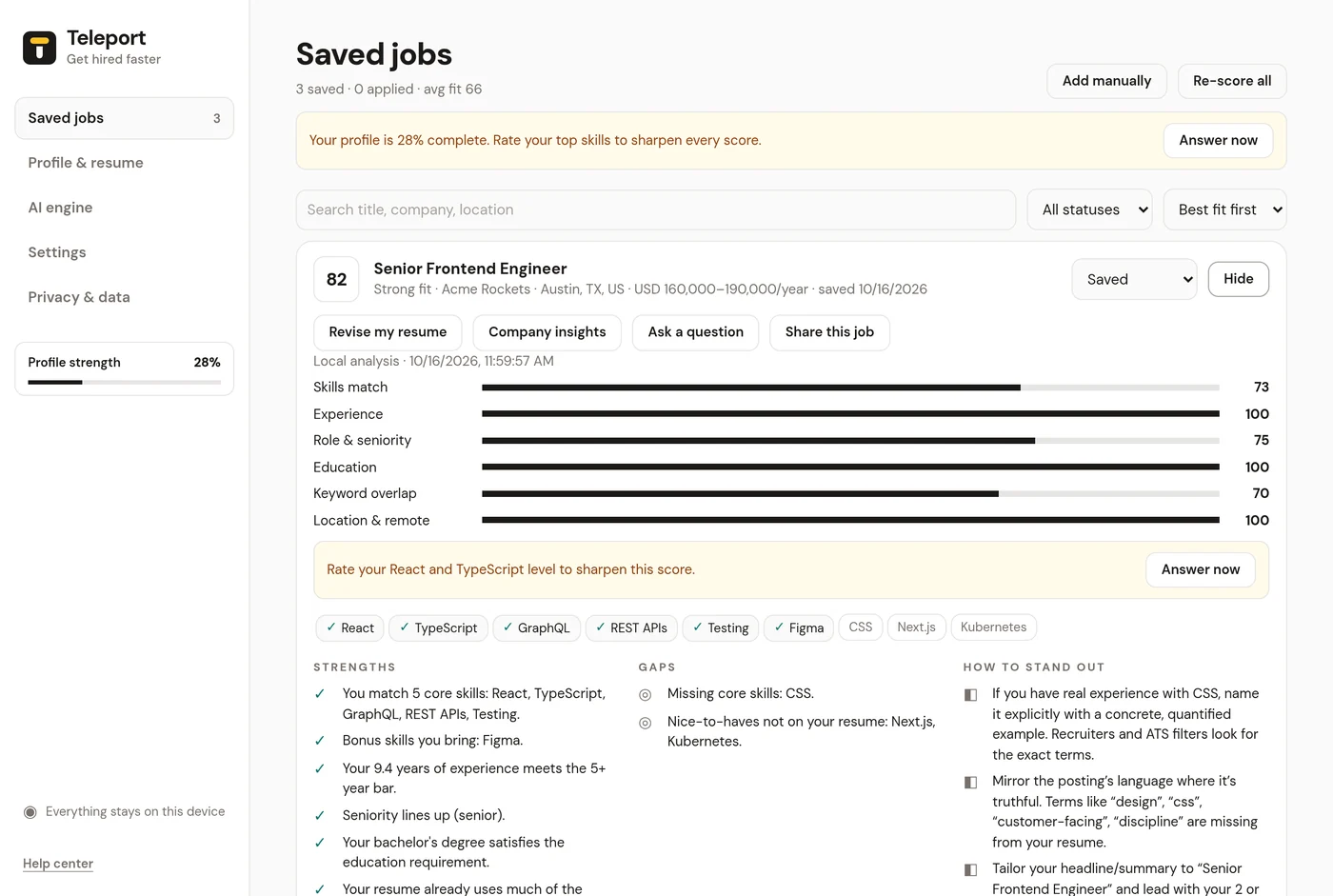Click Answer now in the React and TypeScript banner
This screenshot has width=1333, height=896.
coord(1200,569)
